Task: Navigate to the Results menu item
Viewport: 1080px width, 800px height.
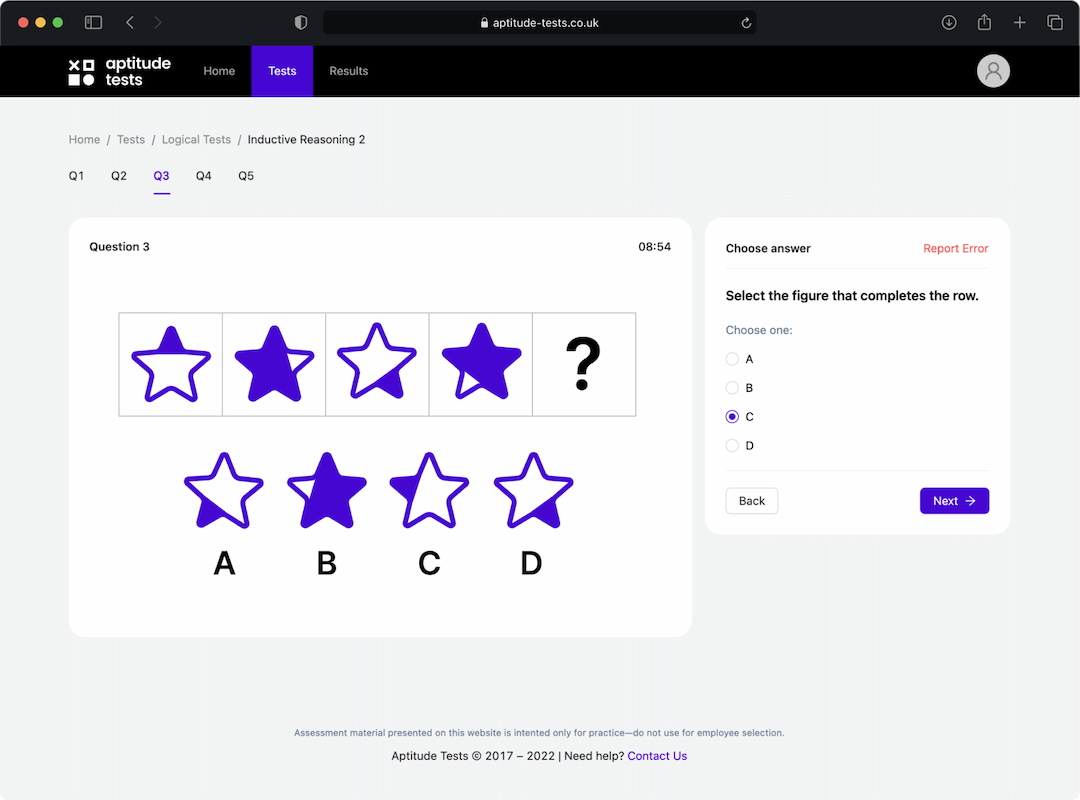Action: click(x=348, y=71)
